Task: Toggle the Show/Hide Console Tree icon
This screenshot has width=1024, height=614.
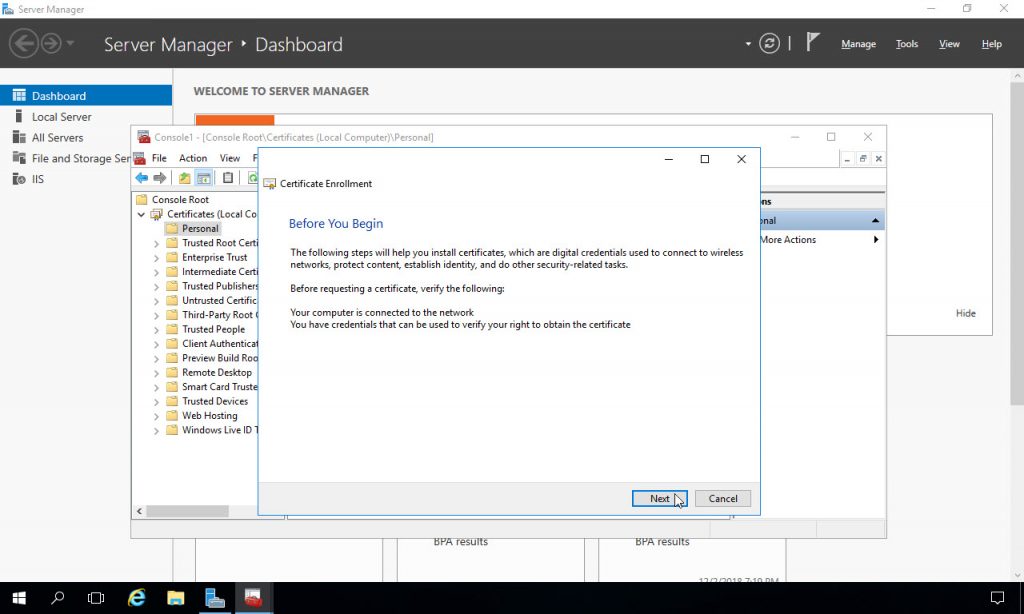Action: (x=204, y=178)
